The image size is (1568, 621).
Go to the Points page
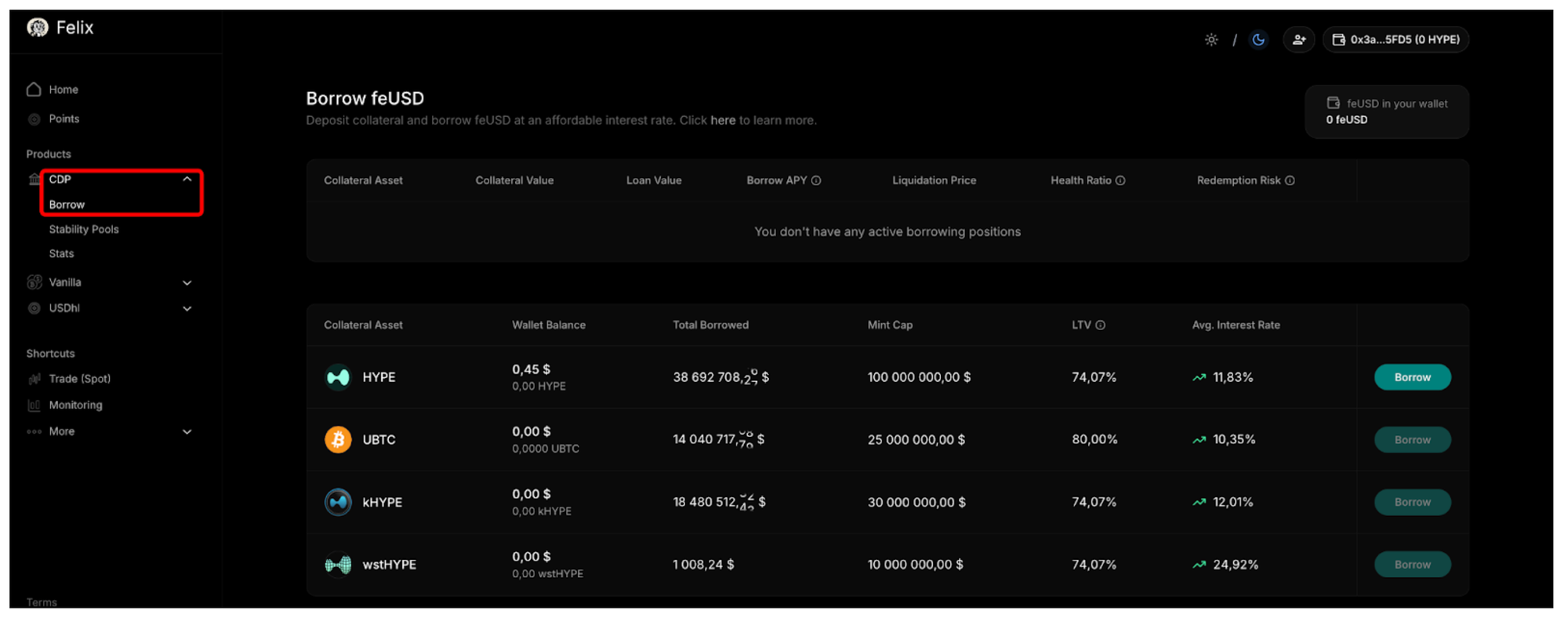pos(64,119)
